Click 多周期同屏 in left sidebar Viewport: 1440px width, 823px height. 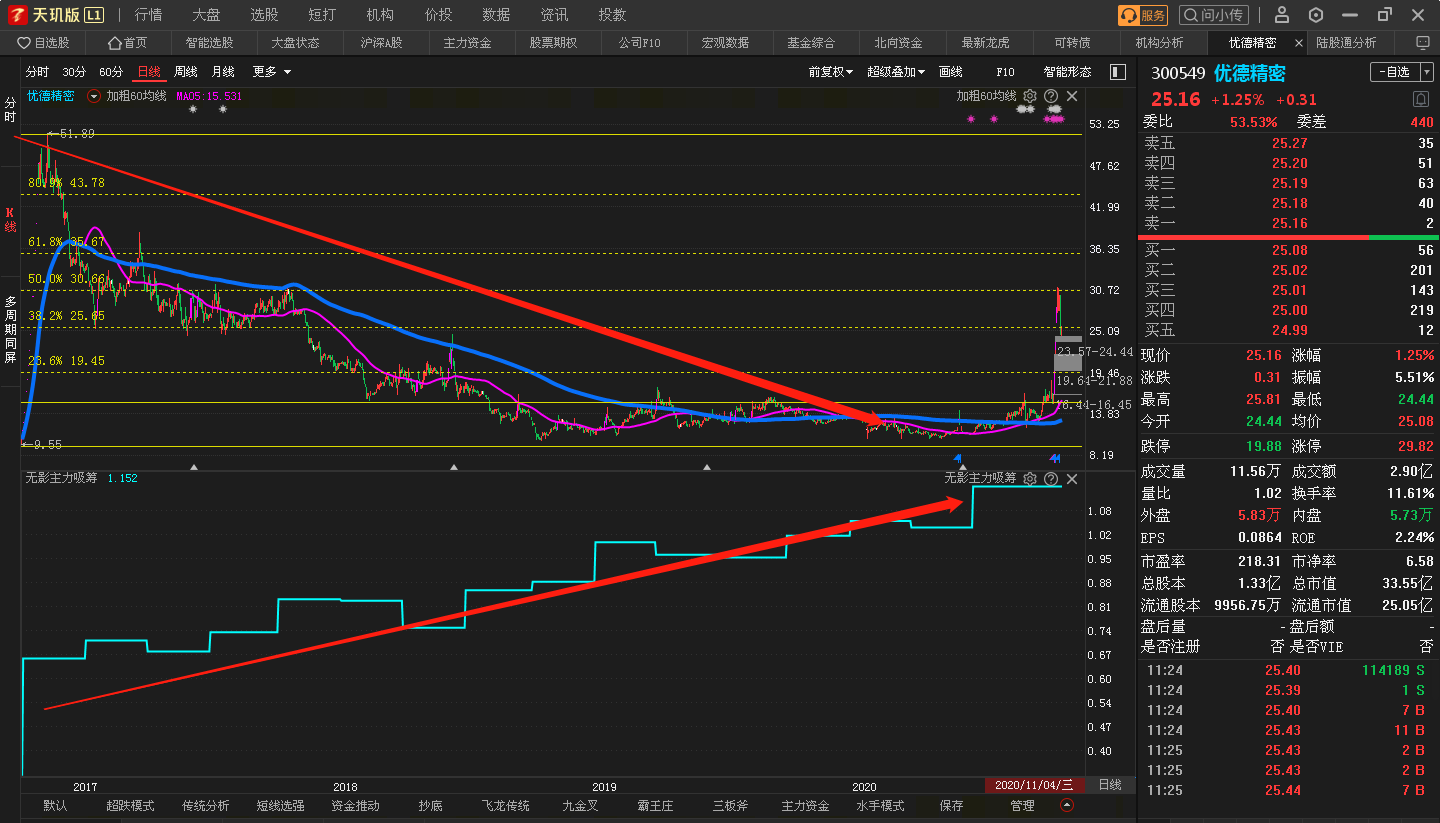(10, 329)
